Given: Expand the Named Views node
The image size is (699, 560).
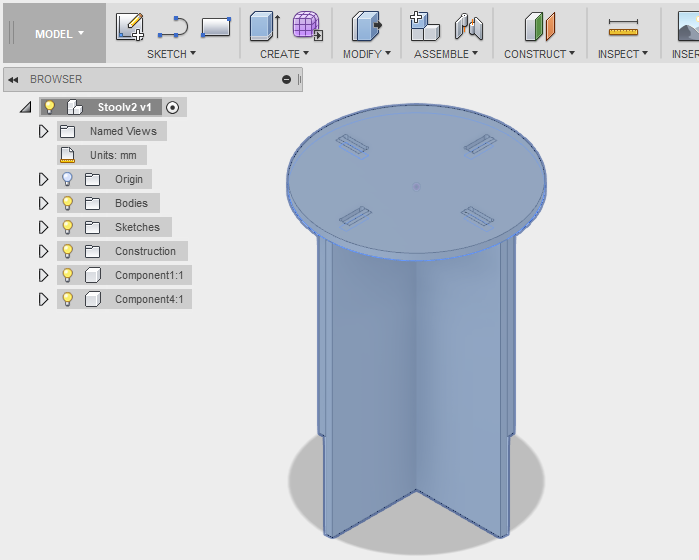Looking at the screenshot, I should coord(43,132).
